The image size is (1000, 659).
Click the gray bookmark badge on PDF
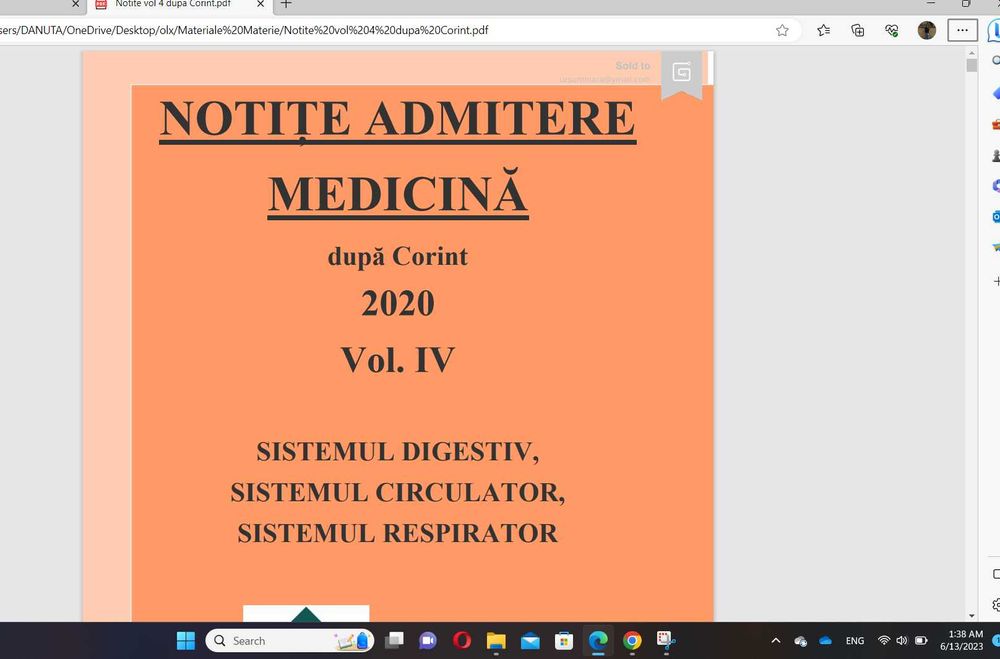(681, 75)
